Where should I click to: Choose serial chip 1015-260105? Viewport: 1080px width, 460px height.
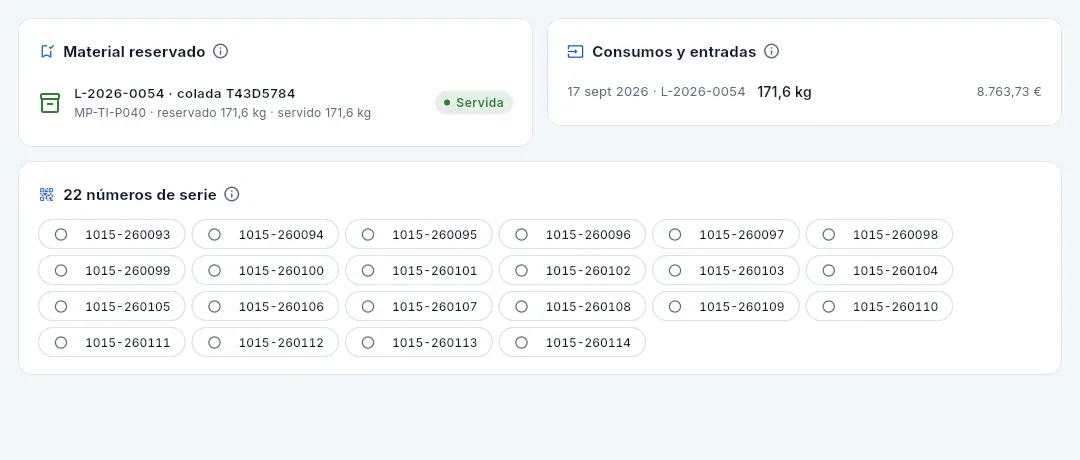[112, 306]
